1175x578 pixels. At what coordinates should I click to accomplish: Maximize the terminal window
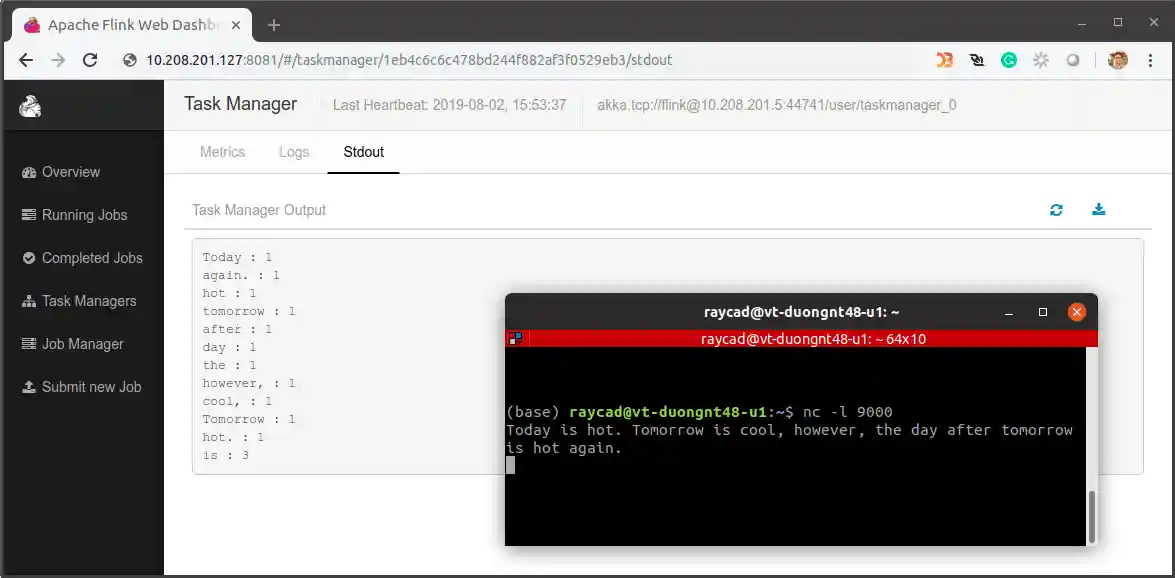click(1042, 313)
